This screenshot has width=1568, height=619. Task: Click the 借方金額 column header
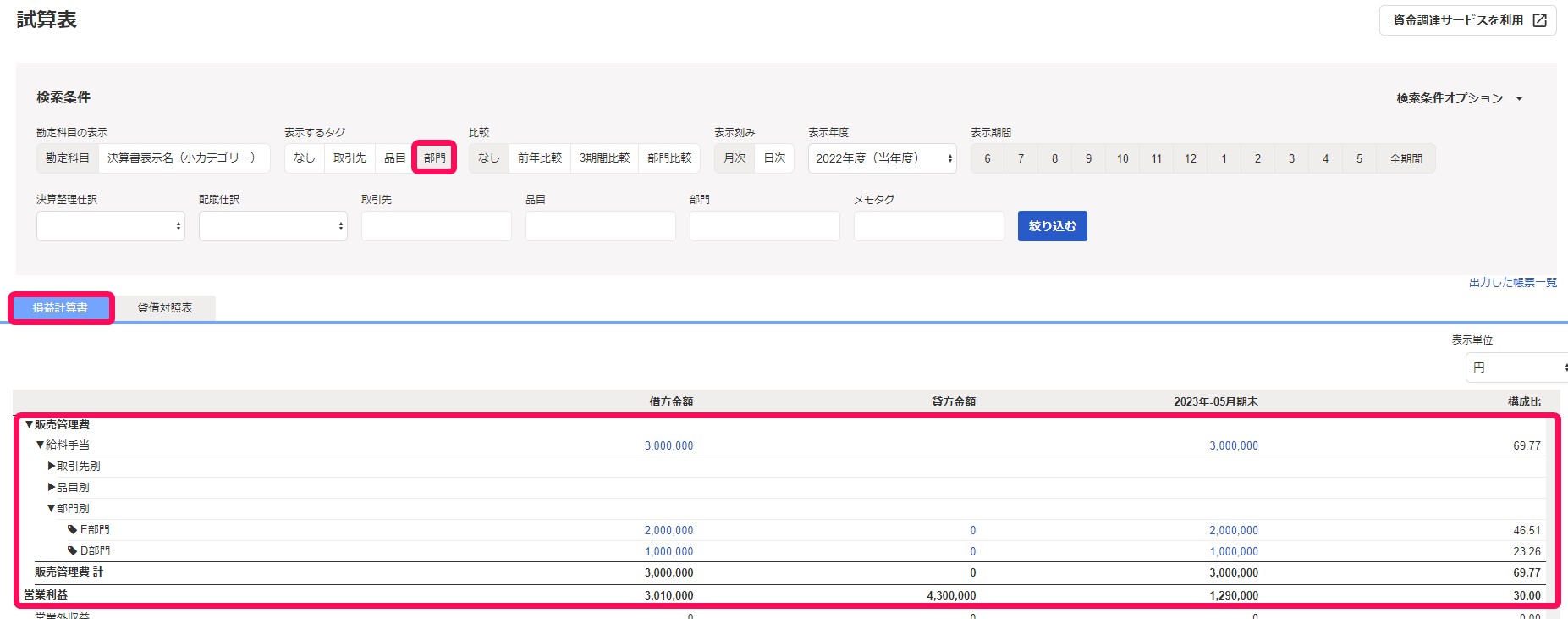click(671, 401)
